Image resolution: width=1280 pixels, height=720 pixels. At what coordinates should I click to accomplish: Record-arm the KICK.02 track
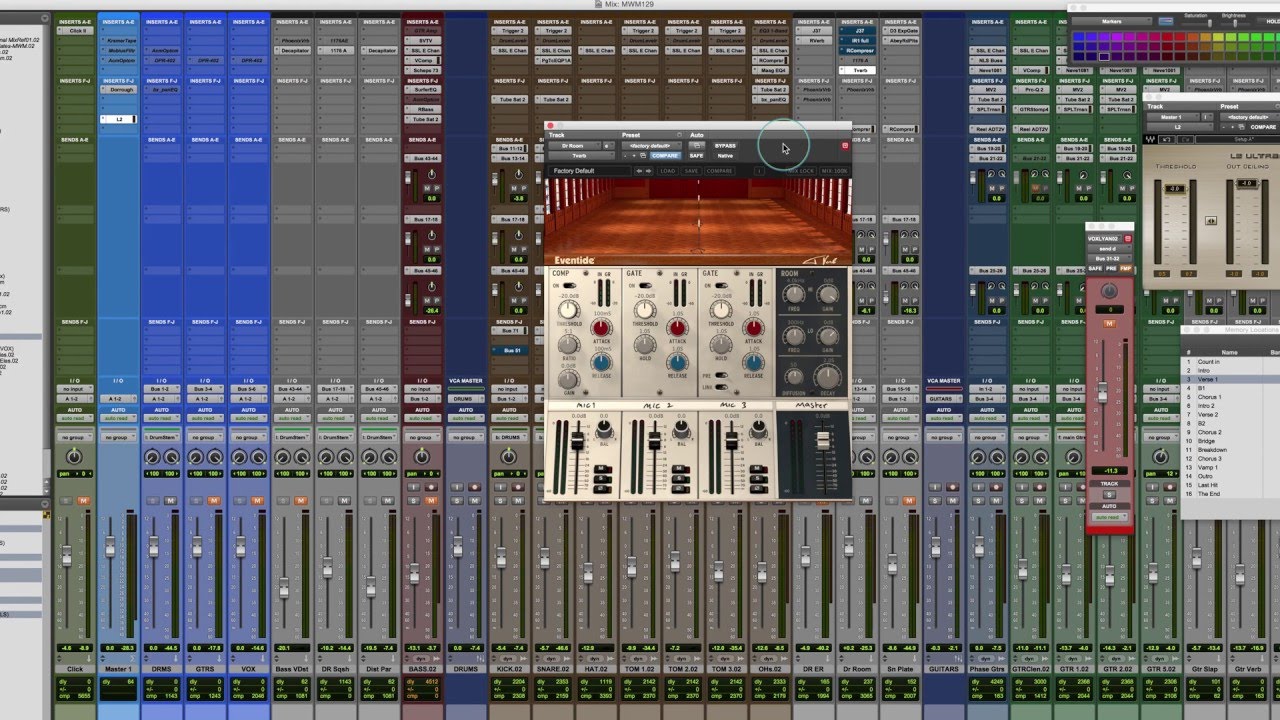518,487
